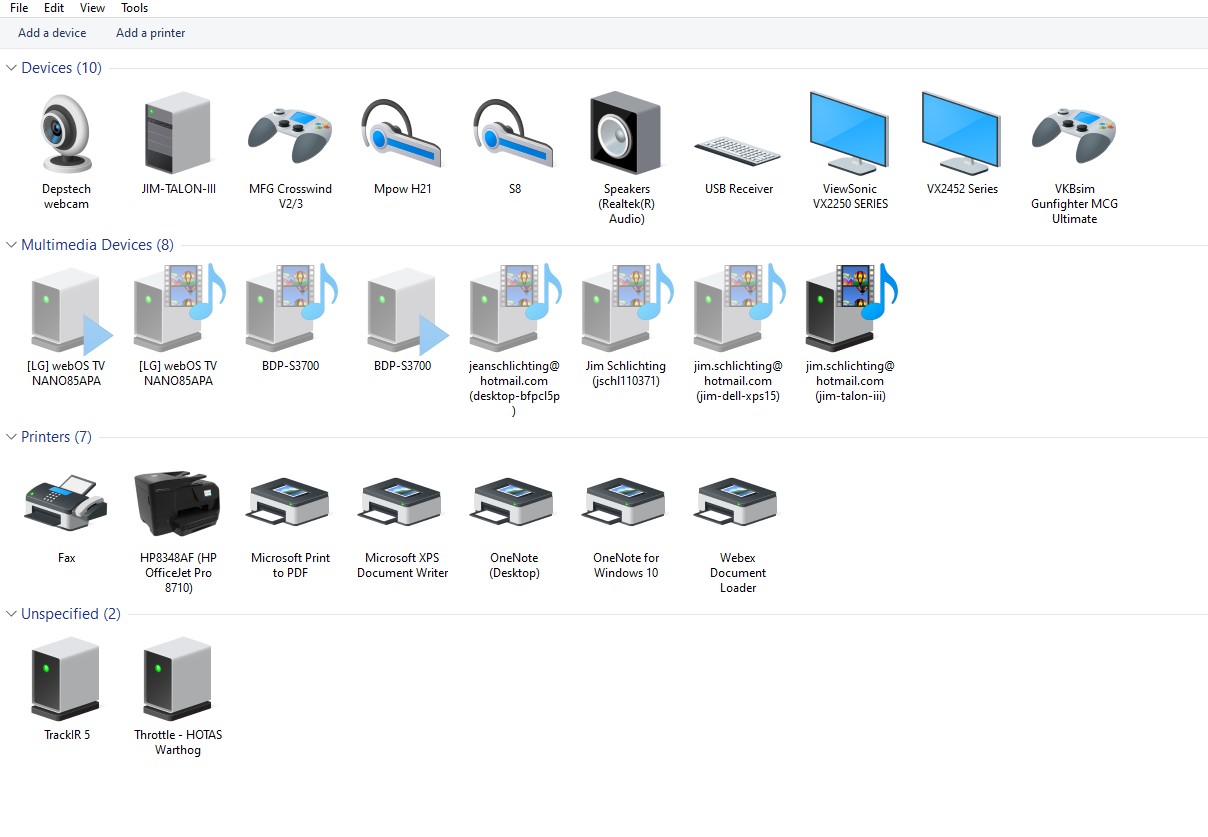Viewport: 1208px width, 837px height.
Task: Select the S8 Bluetooth headset icon
Action: [x=514, y=135]
